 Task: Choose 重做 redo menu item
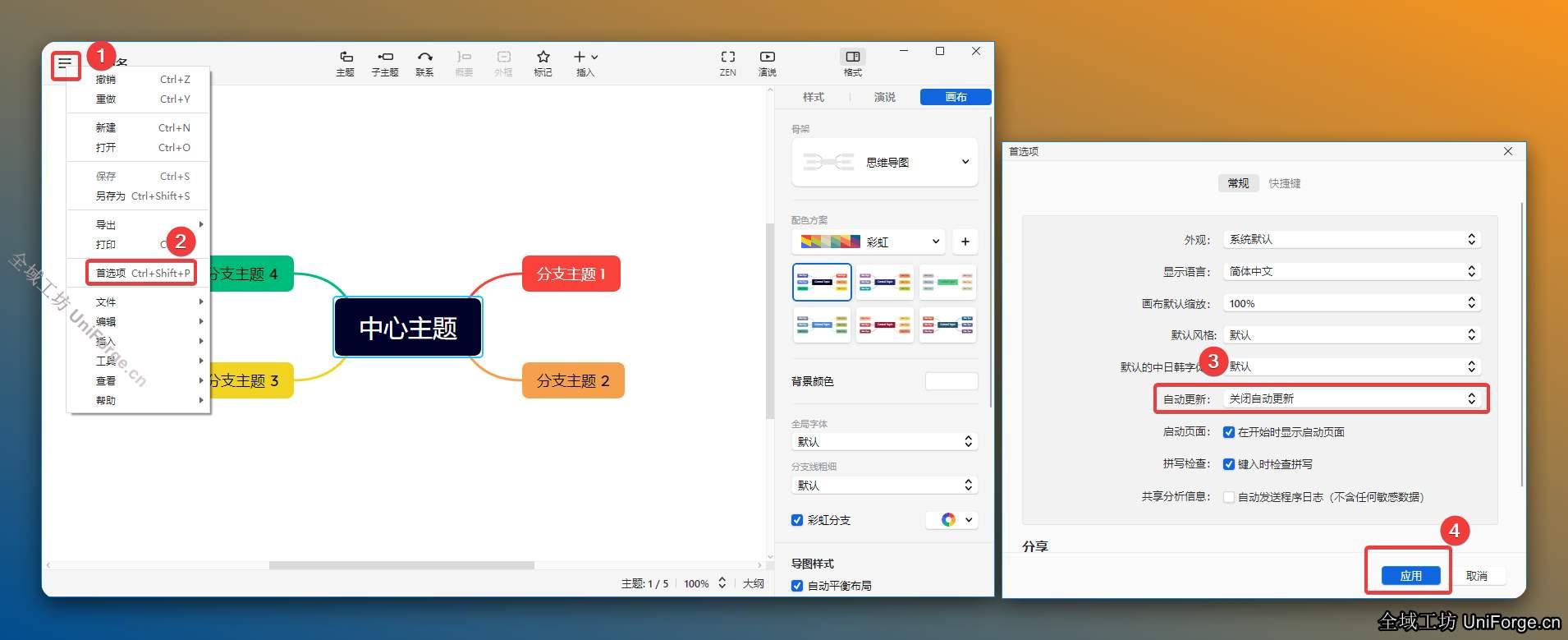coord(140,99)
